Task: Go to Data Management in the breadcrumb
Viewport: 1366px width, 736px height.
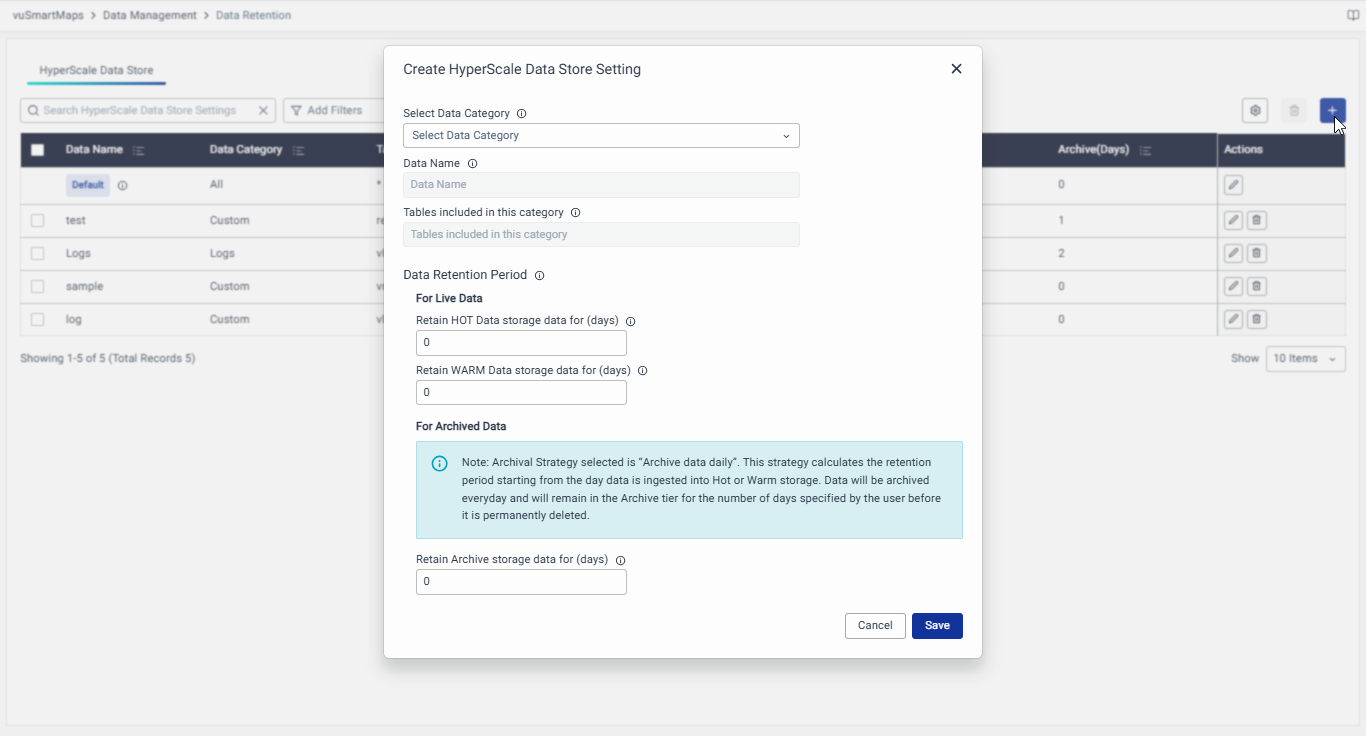Action: (x=150, y=16)
